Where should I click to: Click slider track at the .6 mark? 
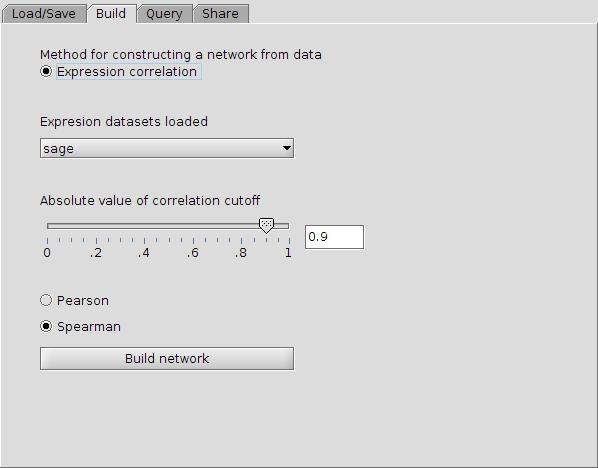point(193,226)
